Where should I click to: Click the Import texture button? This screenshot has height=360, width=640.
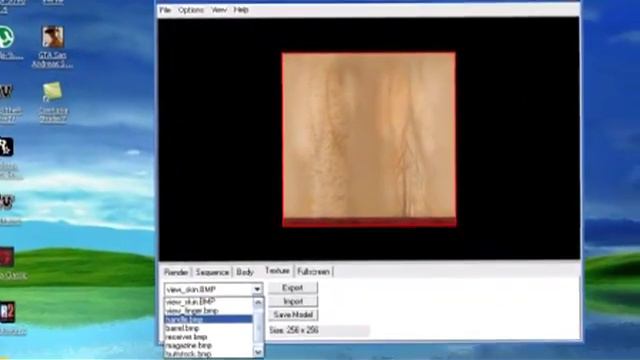click(x=293, y=301)
